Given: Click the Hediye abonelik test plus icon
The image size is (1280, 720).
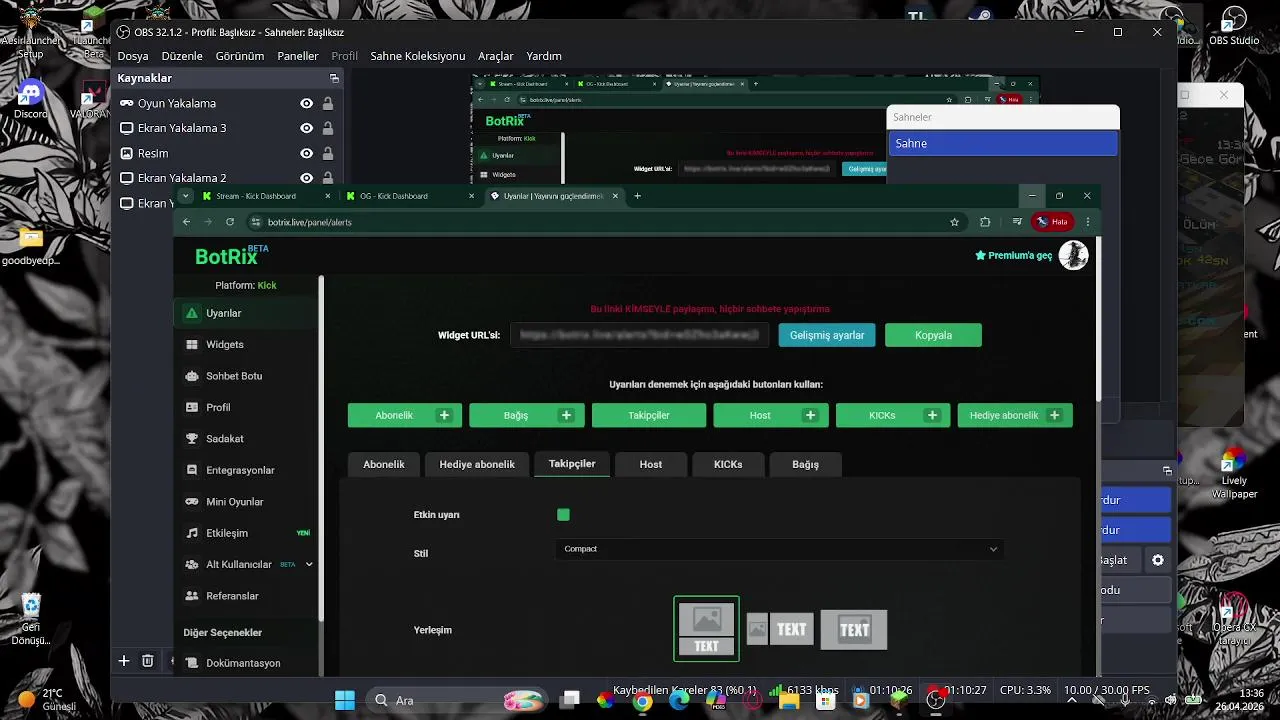Looking at the screenshot, I should tap(1054, 415).
